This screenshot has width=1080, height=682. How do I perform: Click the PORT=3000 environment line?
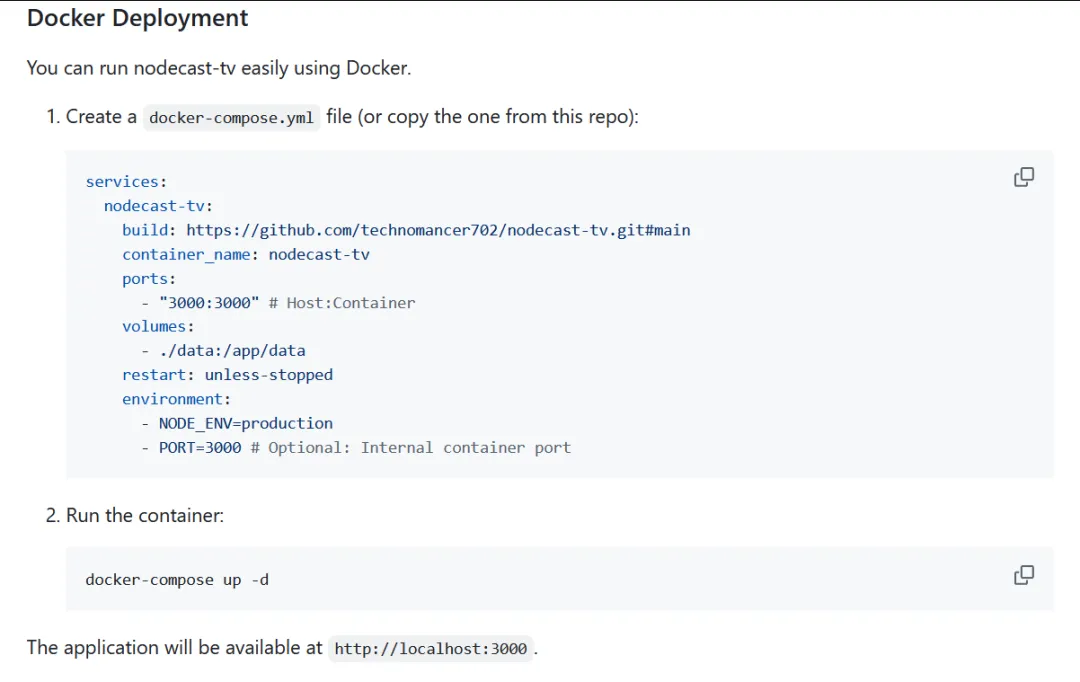(356, 448)
